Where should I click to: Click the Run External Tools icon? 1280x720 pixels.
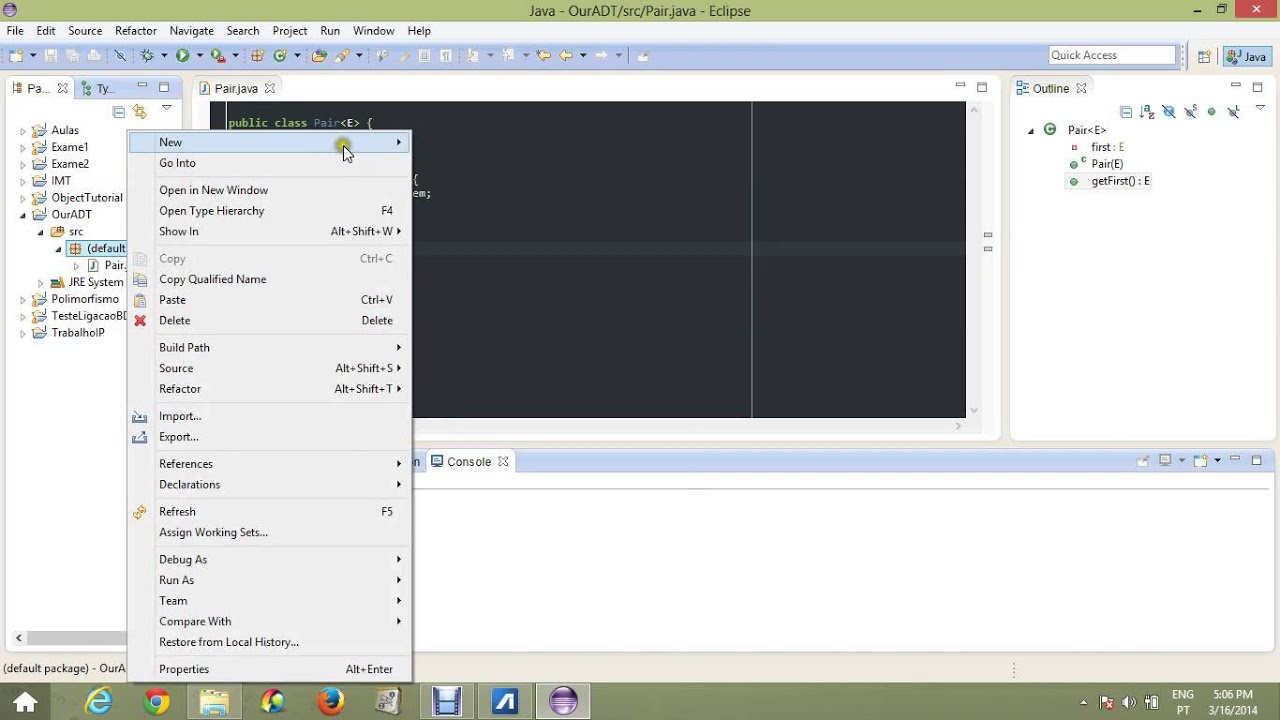click(x=217, y=56)
